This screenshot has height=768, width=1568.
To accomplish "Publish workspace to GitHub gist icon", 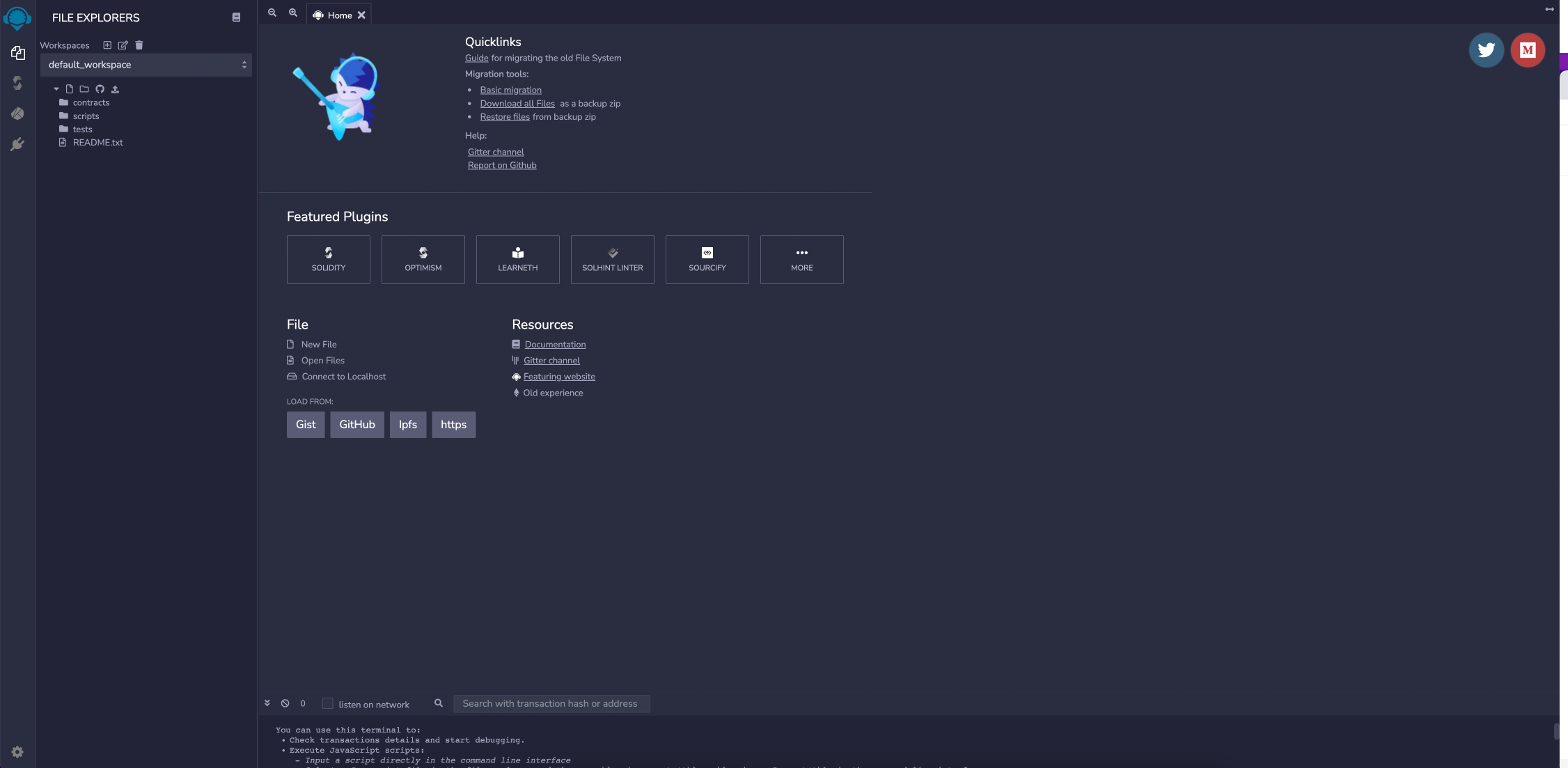I will 100,89.
